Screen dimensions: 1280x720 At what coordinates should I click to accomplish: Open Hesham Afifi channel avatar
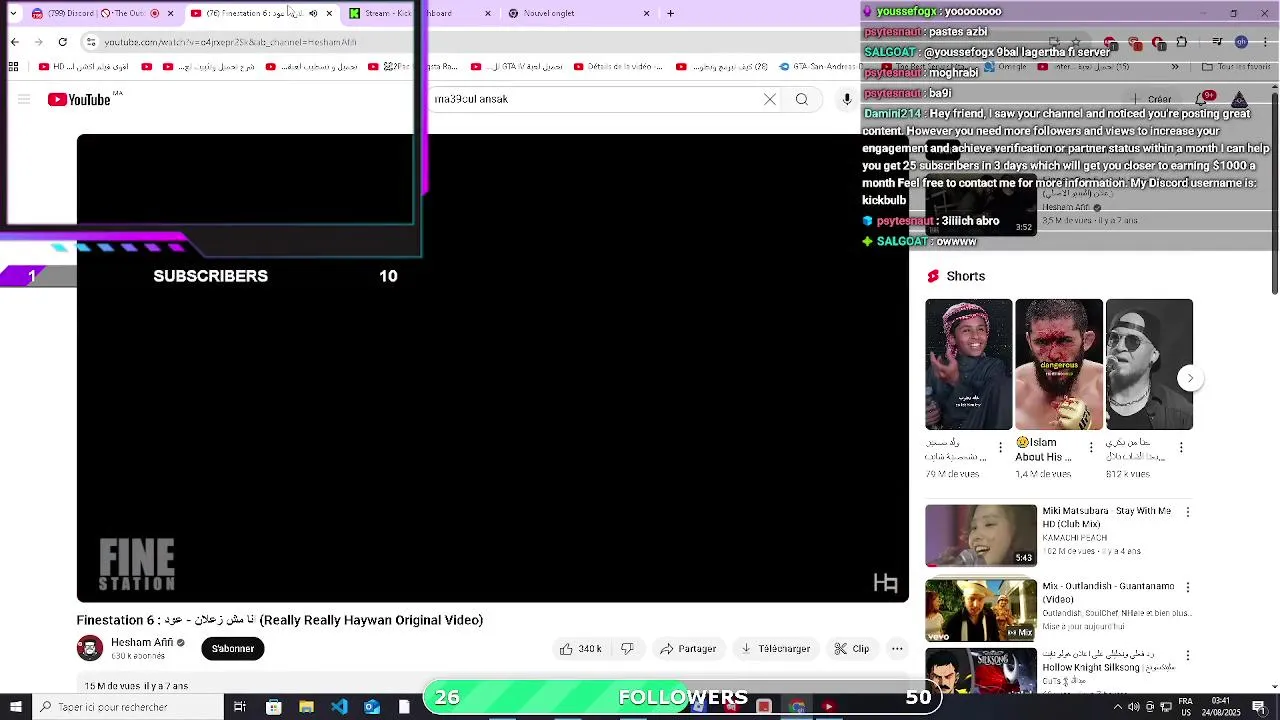click(x=90, y=648)
